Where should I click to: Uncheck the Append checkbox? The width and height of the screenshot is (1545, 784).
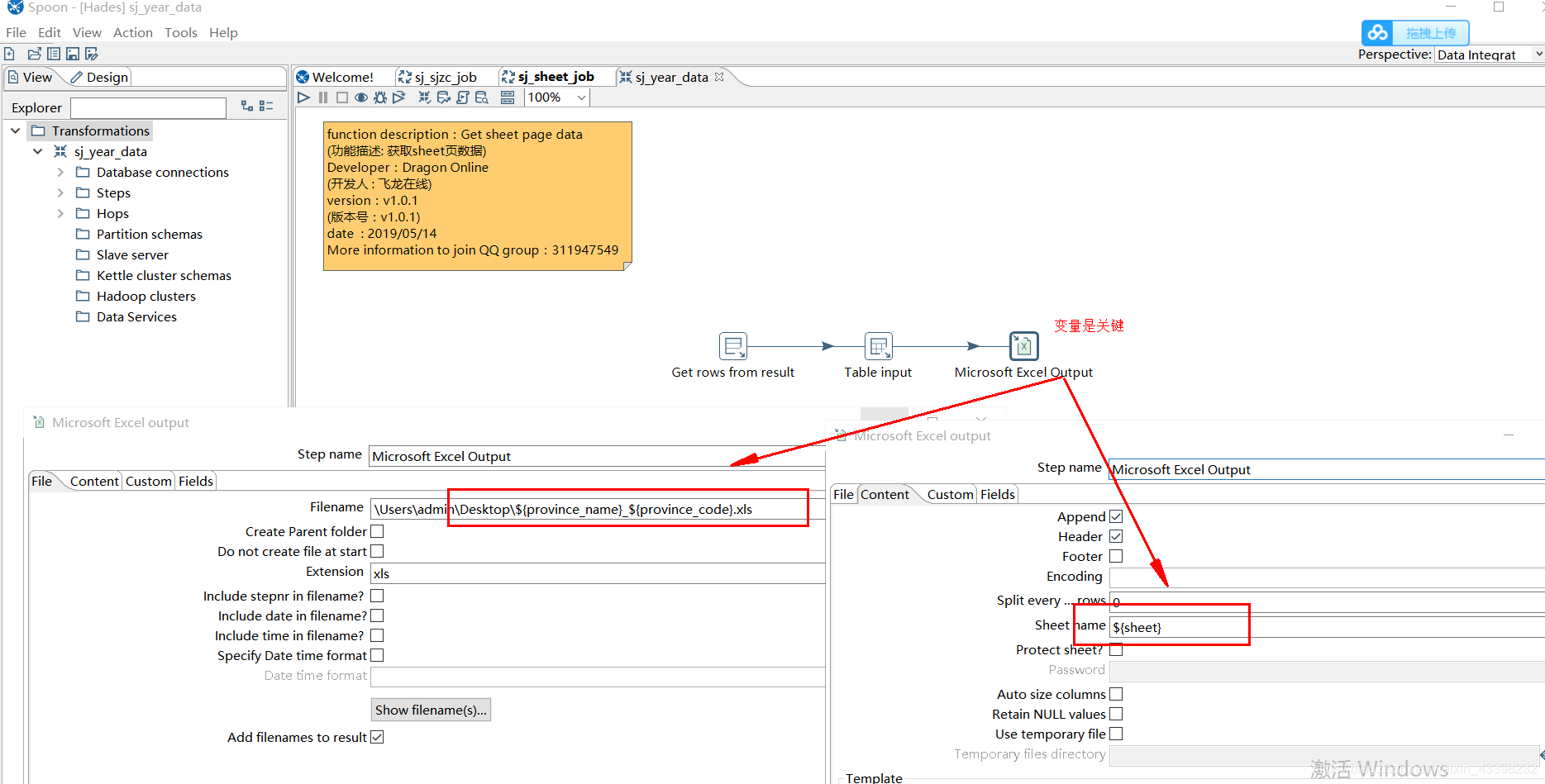click(x=1116, y=516)
